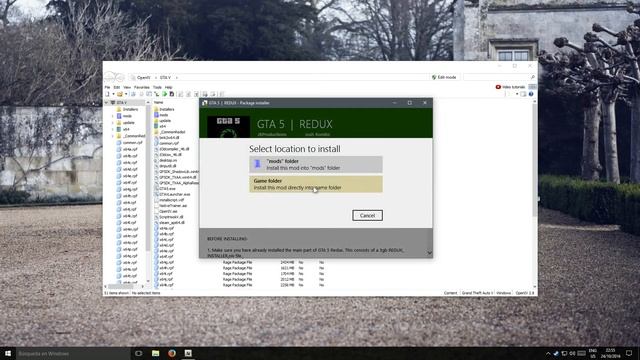Click the Grand Theft Auto V status entry
This screenshot has height=360, width=640.
click(477, 293)
